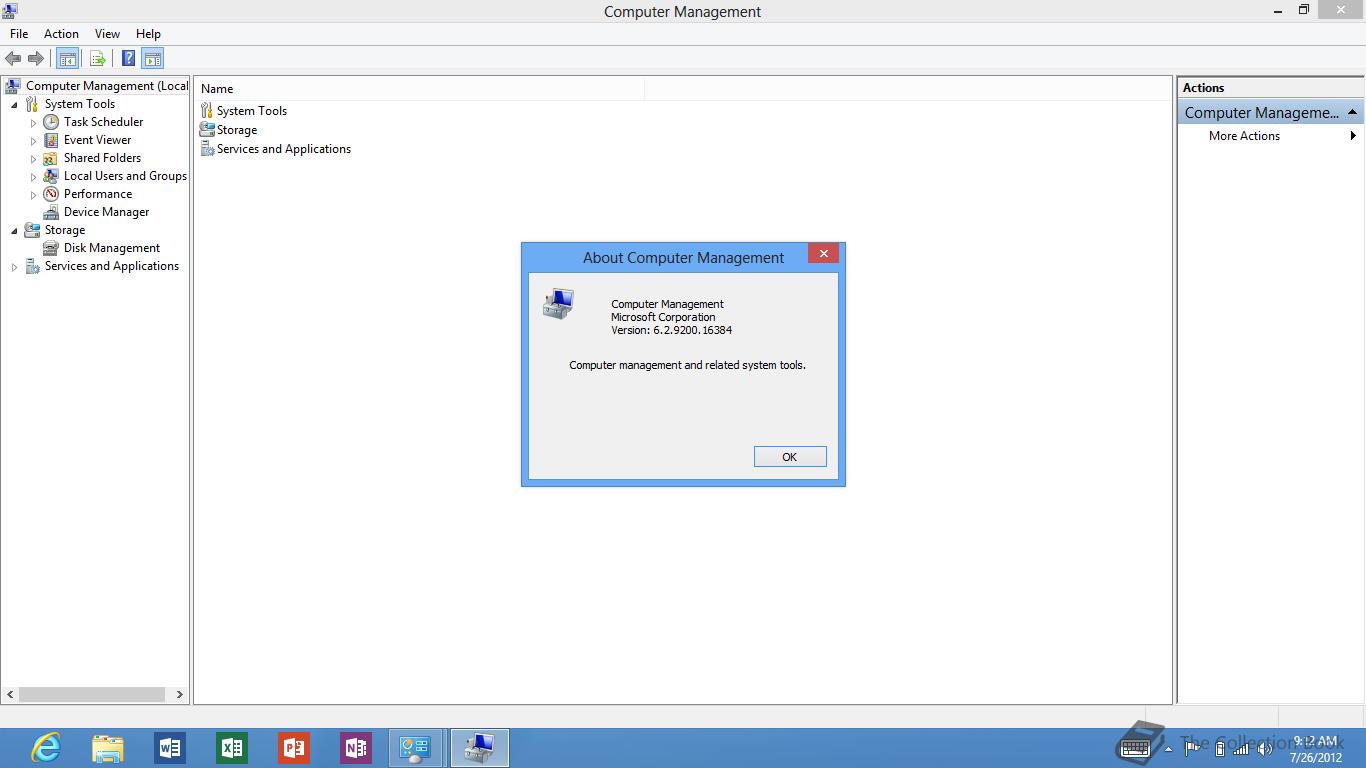Click the battery status tray icon
Screen dimensions: 1366x768
pyautogui.click(x=1219, y=748)
